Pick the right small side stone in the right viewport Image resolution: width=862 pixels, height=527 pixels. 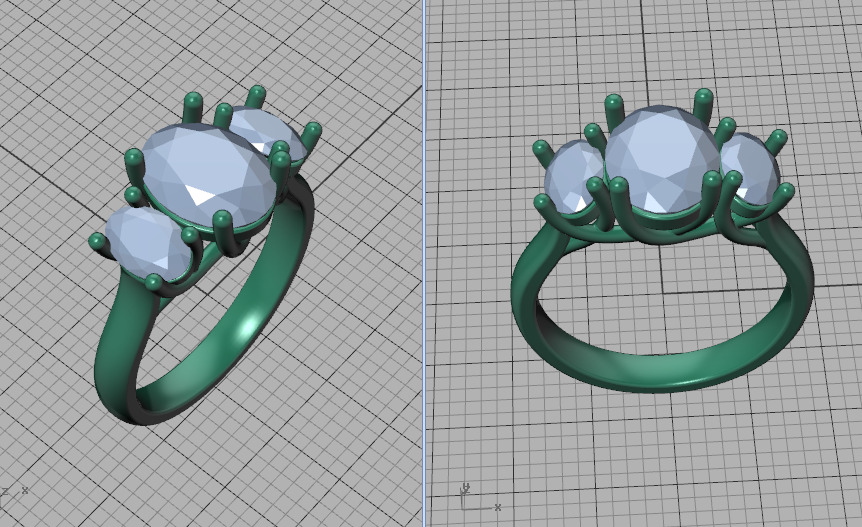749,168
